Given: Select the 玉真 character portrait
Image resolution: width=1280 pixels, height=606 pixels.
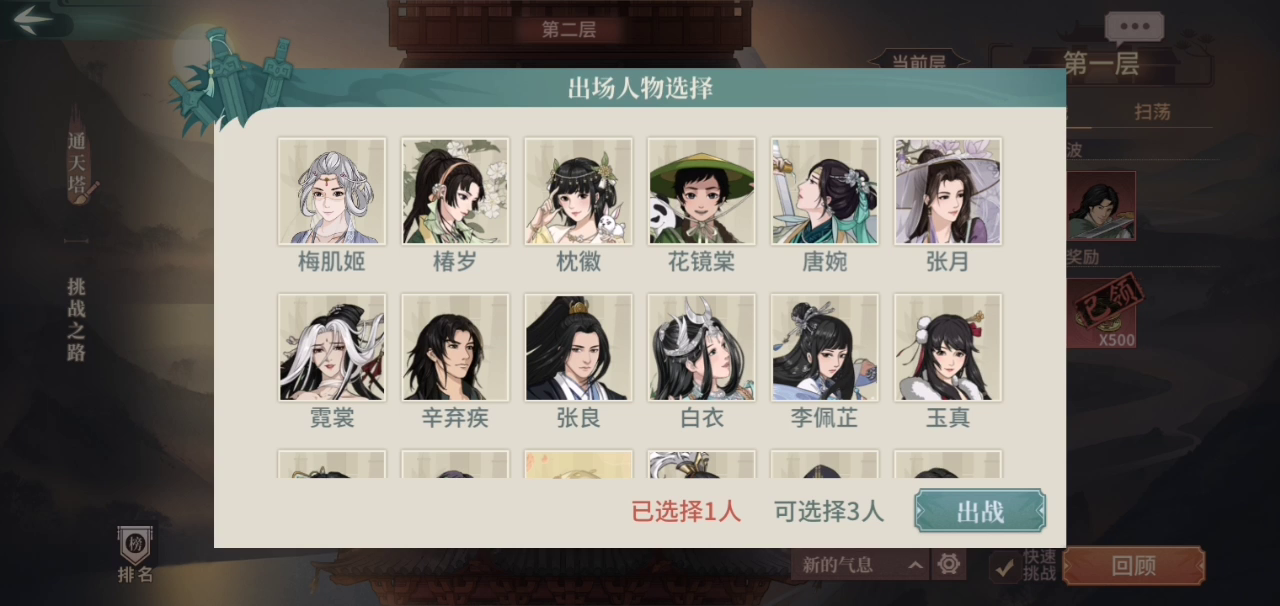Looking at the screenshot, I should click(x=947, y=347).
